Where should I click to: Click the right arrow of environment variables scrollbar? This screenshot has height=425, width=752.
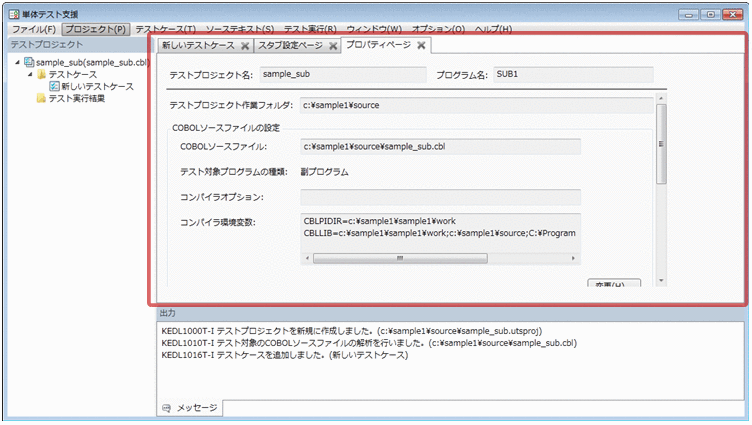click(573, 259)
